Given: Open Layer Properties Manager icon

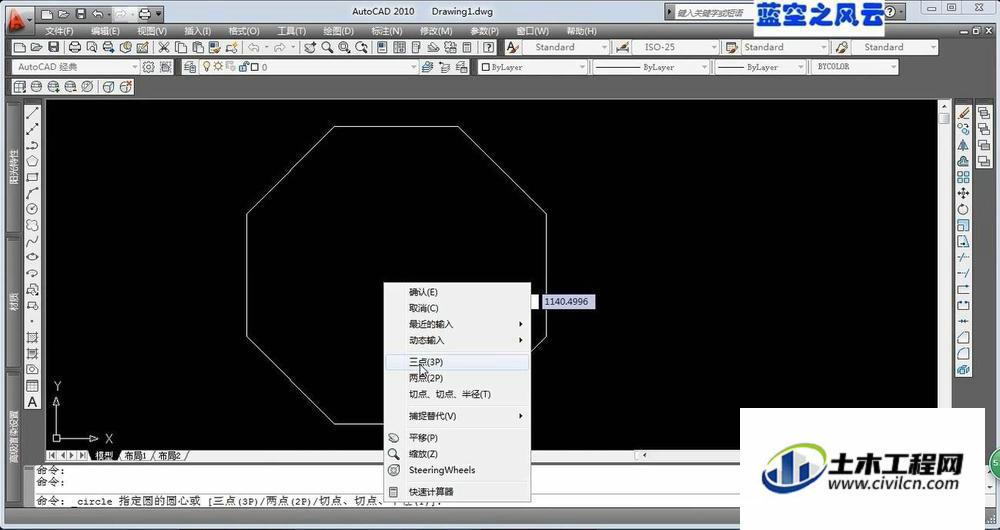Looking at the screenshot, I should tap(190, 66).
